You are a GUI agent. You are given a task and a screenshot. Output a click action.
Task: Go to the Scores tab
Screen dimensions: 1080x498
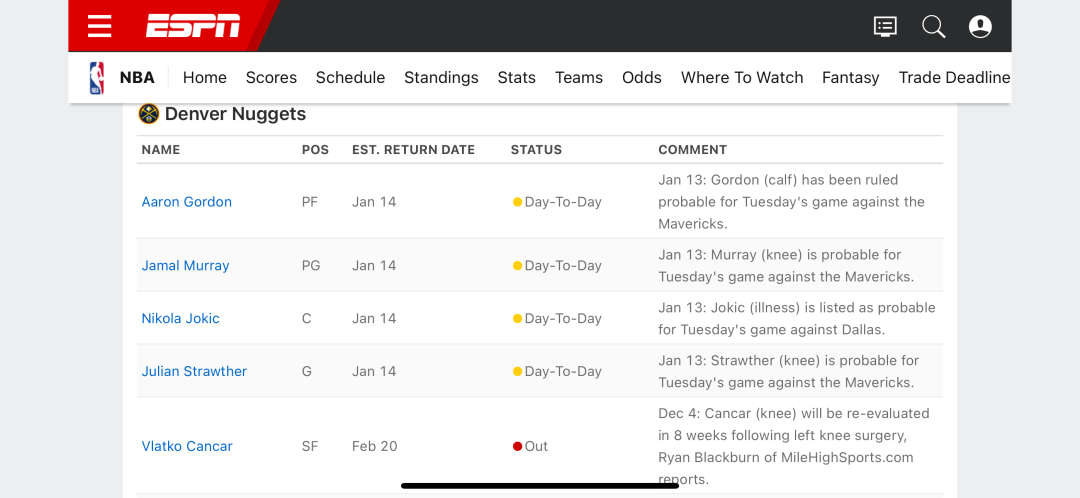tap(271, 78)
